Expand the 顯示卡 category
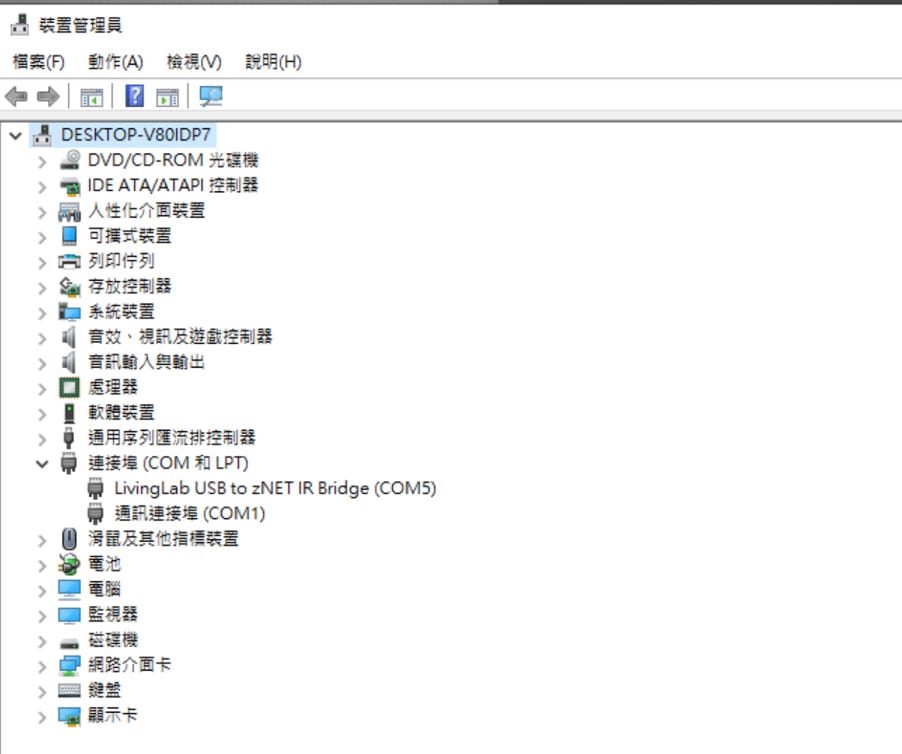 point(42,718)
